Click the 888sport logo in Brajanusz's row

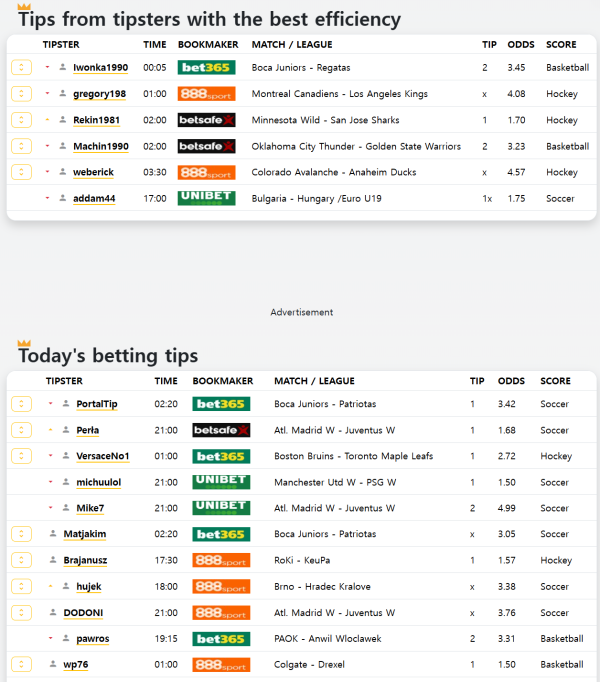(221, 560)
